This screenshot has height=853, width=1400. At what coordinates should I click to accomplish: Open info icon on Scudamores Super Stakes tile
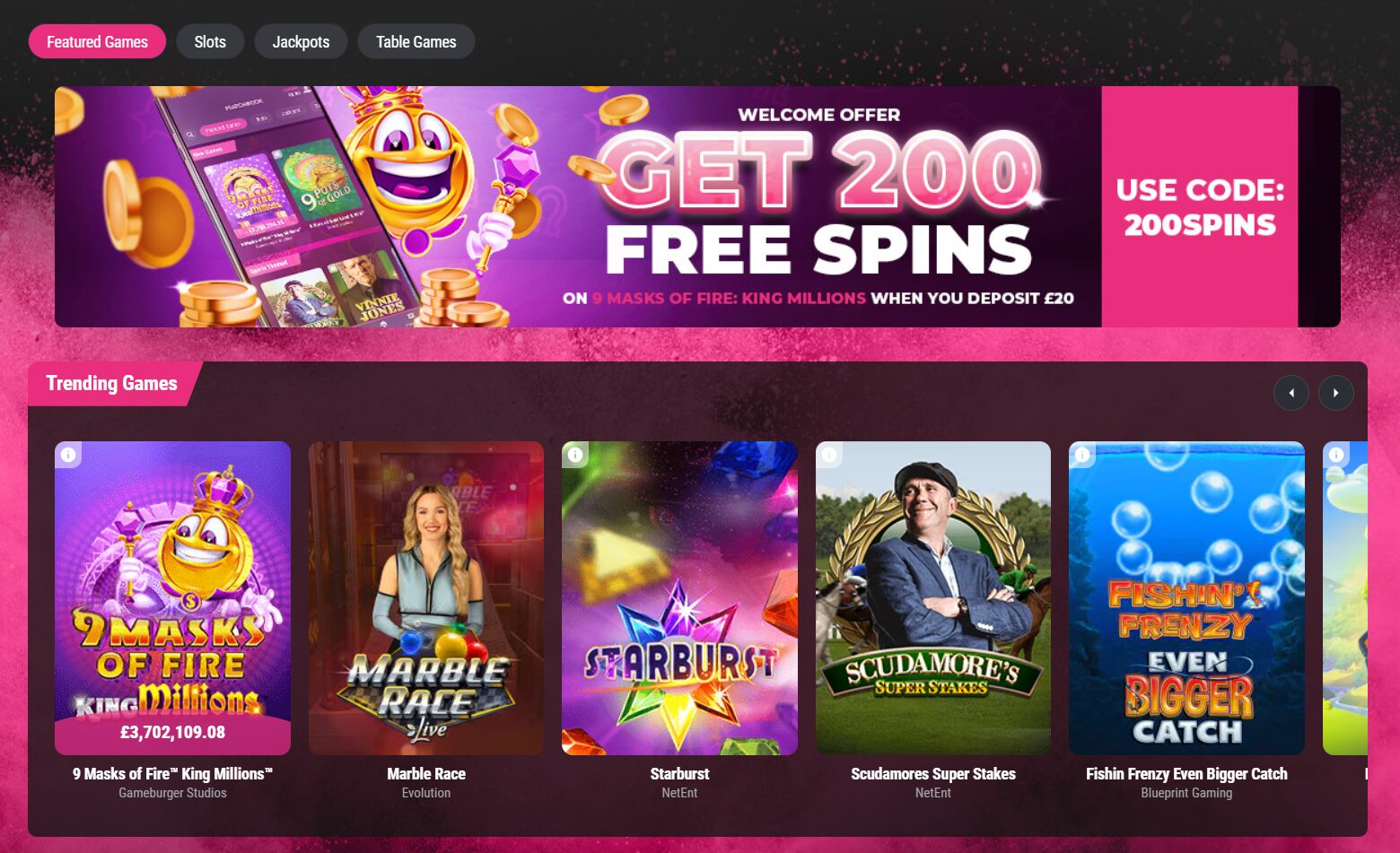pyautogui.click(x=829, y=455)
